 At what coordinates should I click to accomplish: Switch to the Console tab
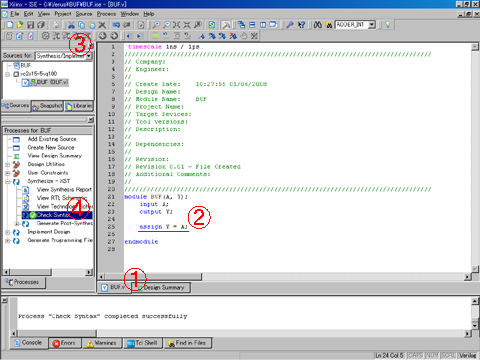[x=29, y=343]
